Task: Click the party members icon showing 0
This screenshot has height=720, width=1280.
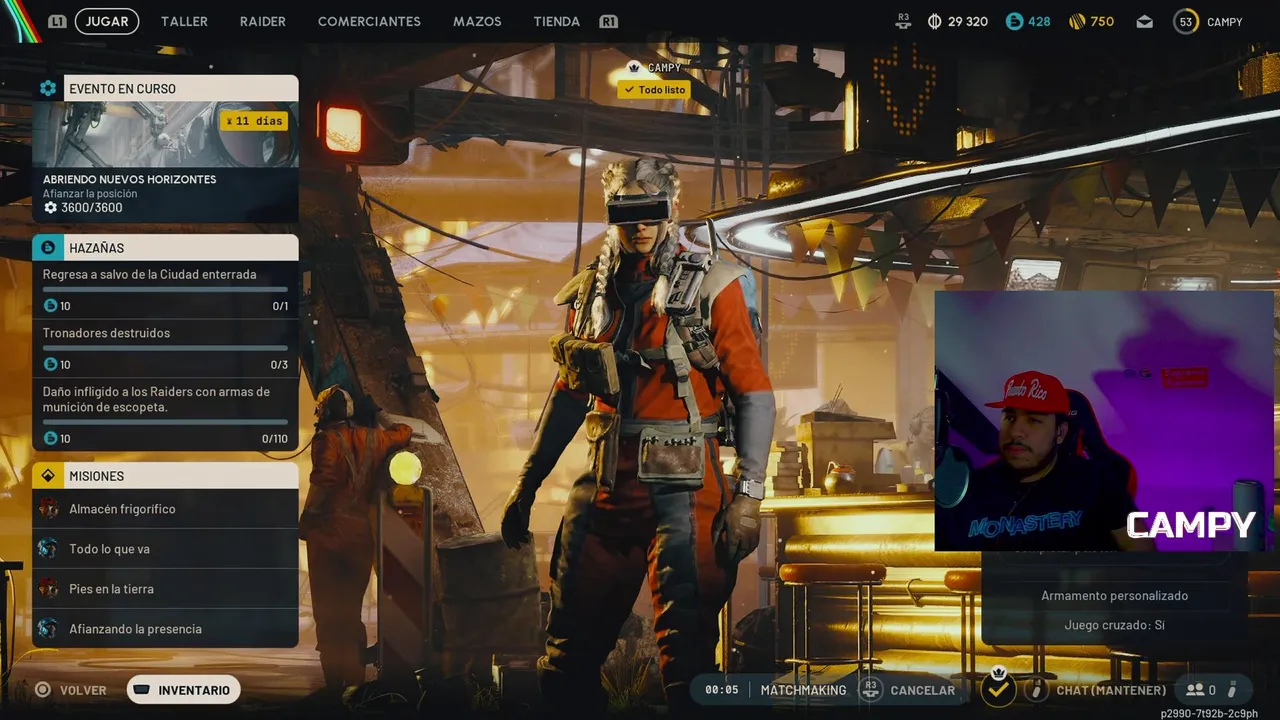Action: click(x=1194, y=690)
